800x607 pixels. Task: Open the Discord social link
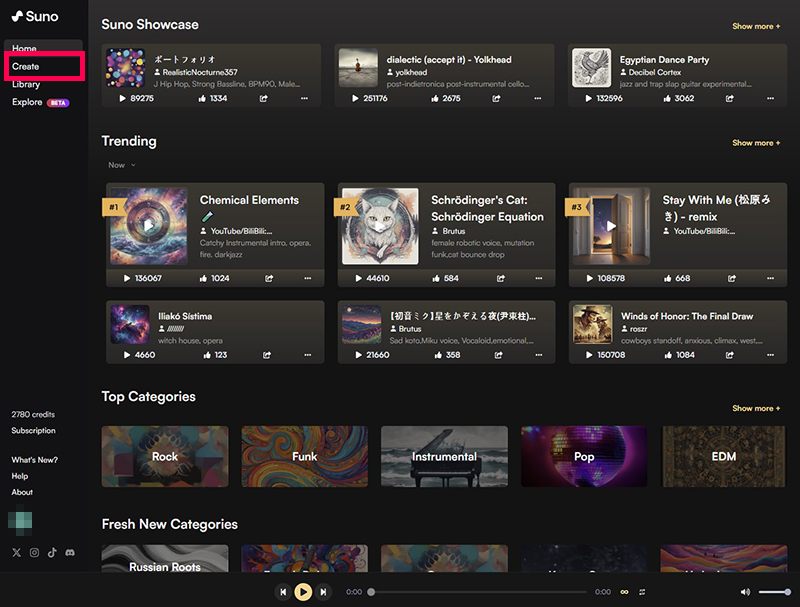[x=70, y=552]
